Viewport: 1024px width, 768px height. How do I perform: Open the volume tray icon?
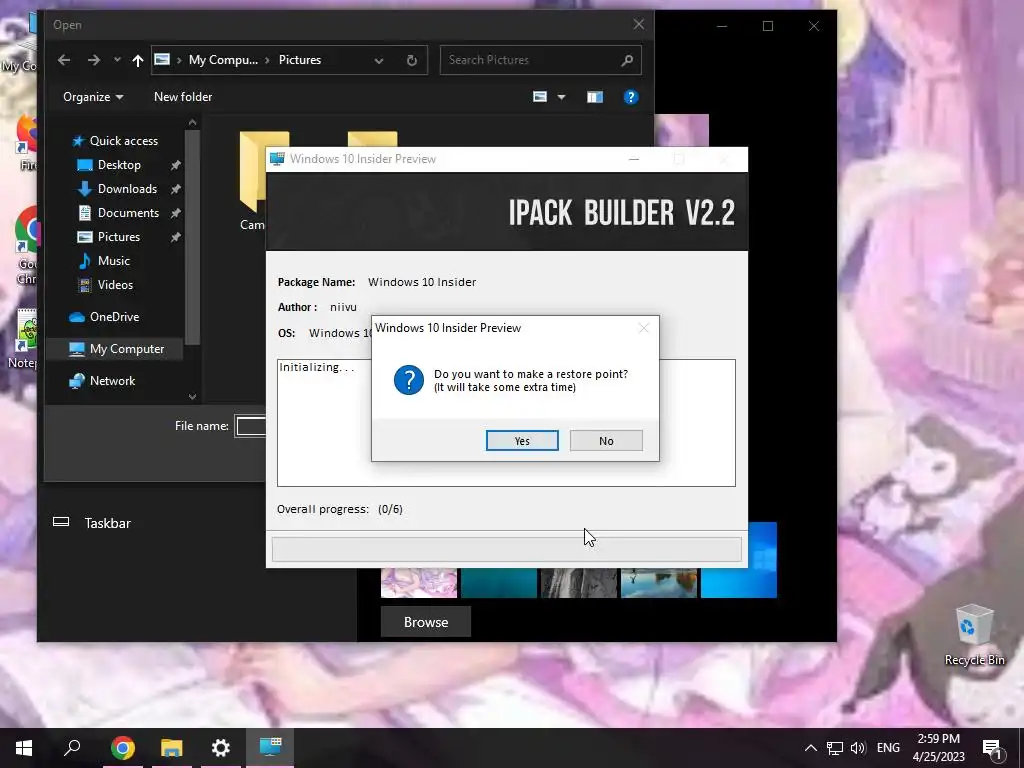point(857,748)
